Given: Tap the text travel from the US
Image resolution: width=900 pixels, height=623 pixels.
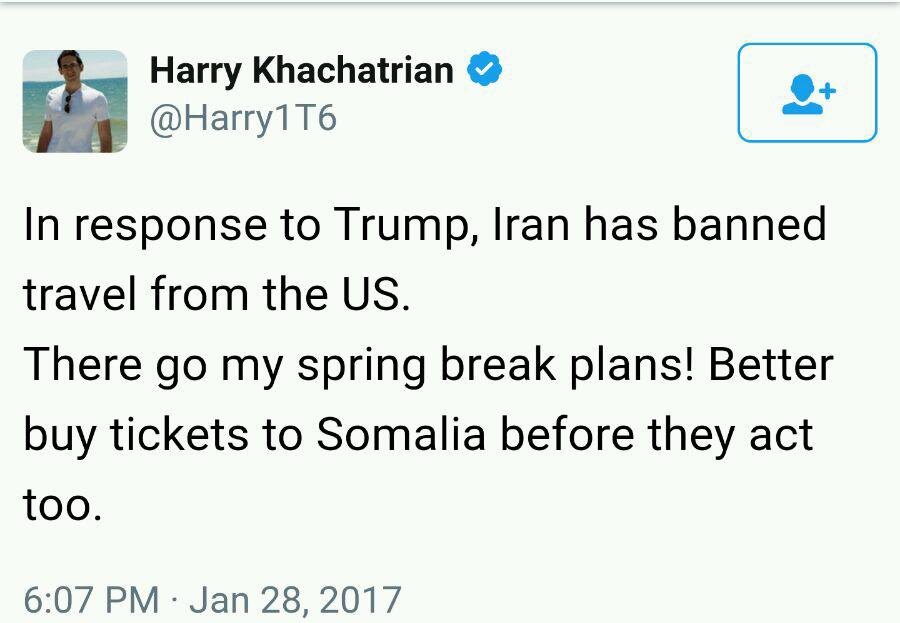Looking at the screenshot, I should point(215,296).
